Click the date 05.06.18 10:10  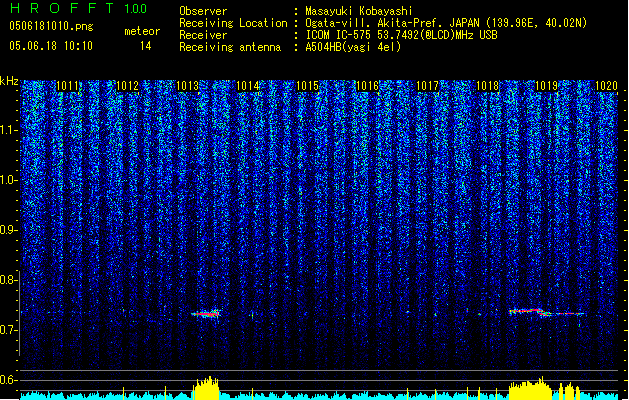[x=51, y=46]
